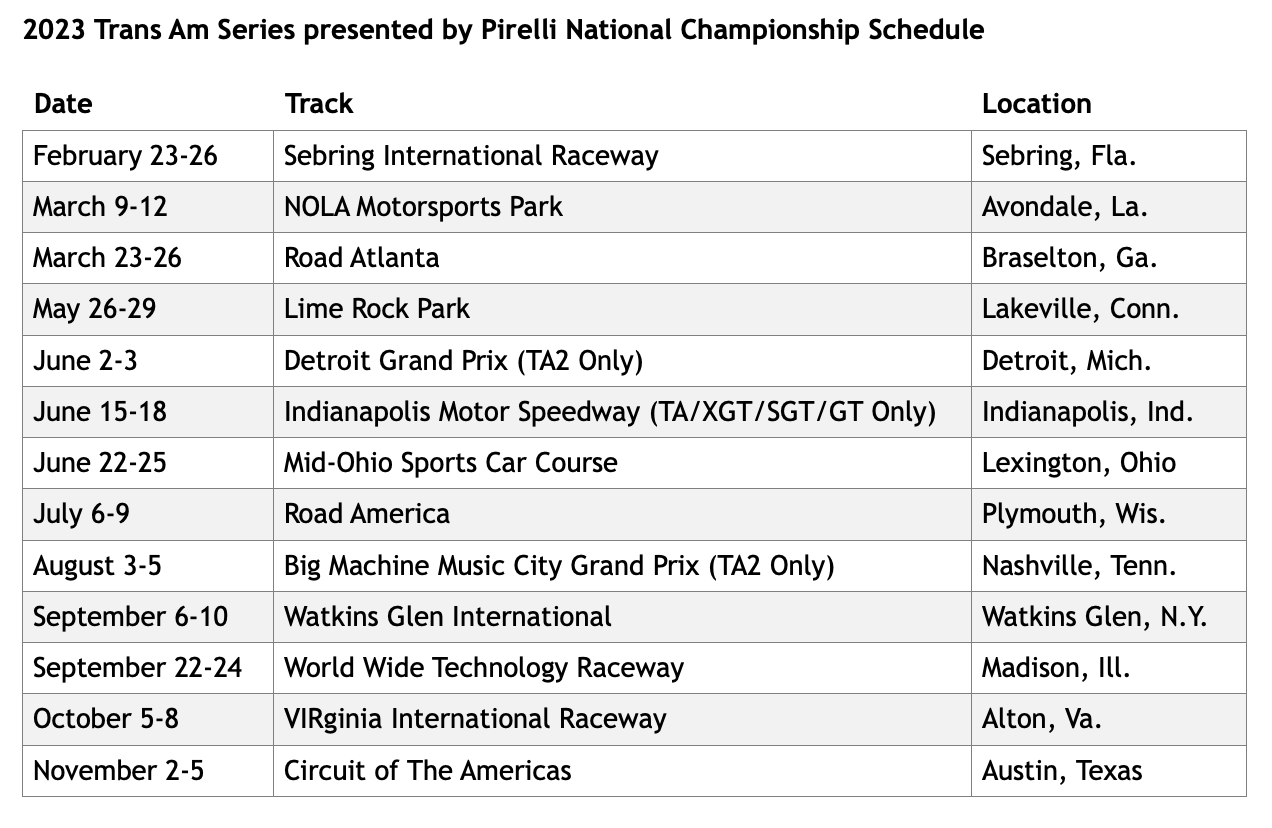1272x828 pixels.
Task: Click the Road America track cell
Action: (367, 514)
